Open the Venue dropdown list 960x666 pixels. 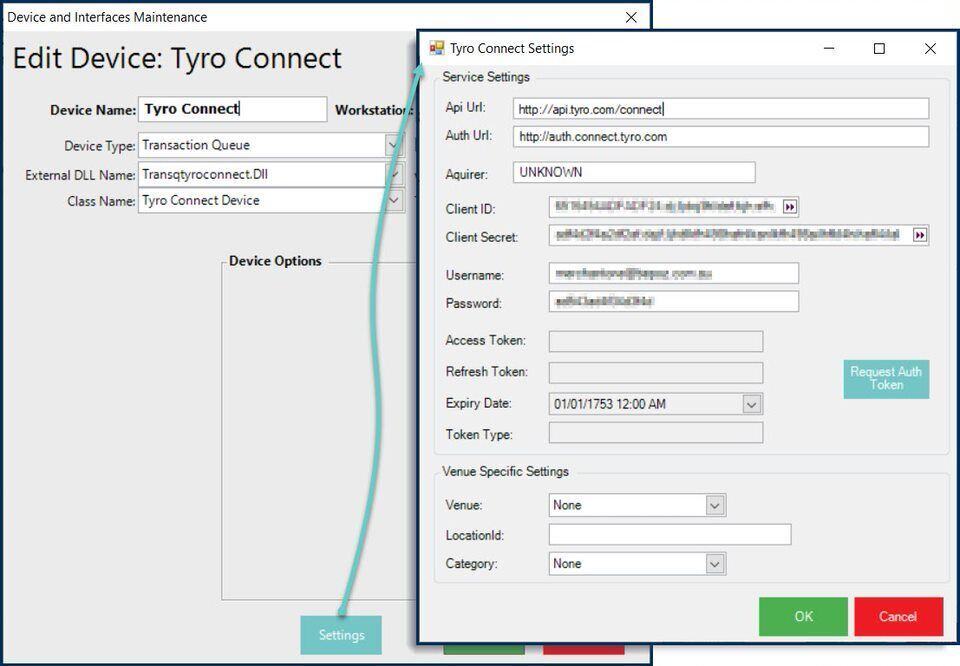click(x=715, y=506)
